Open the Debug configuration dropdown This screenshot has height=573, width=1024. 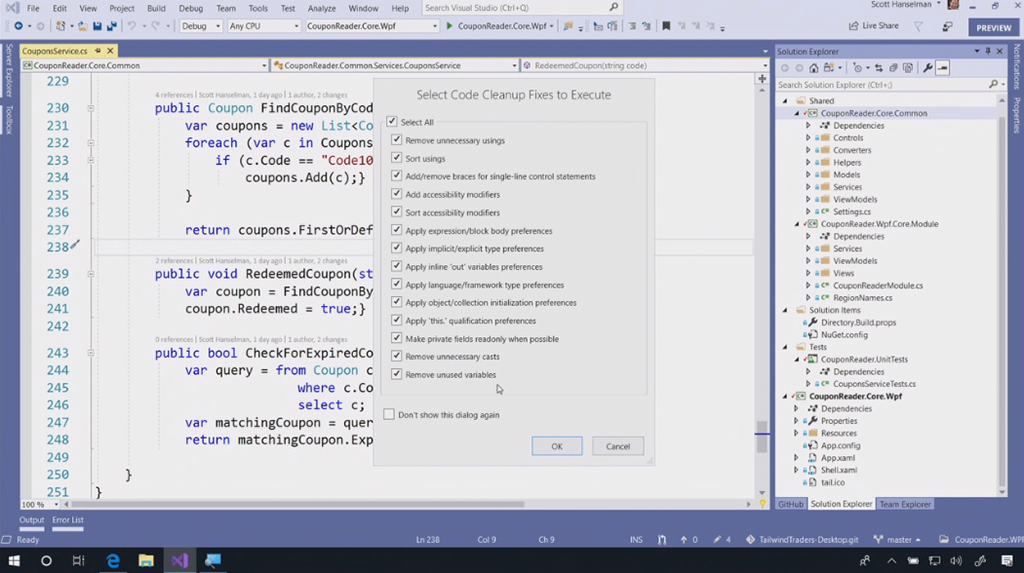point(201,26)
